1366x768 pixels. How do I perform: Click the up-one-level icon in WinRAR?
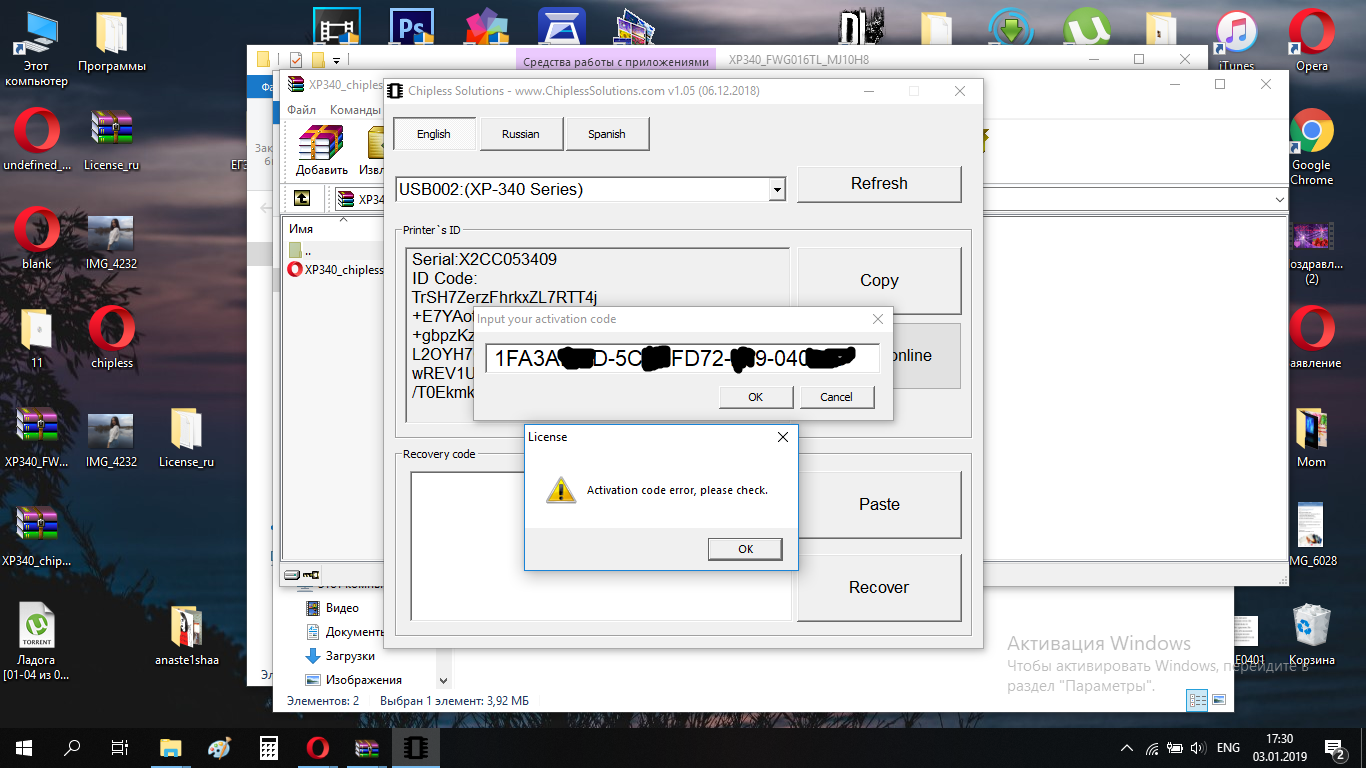tap(301, 199)
